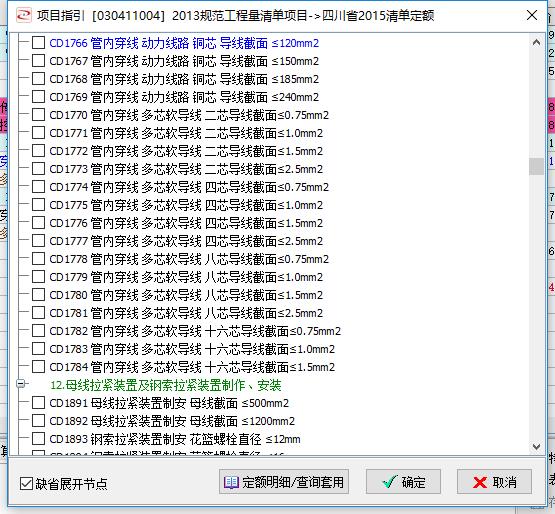
Task: Select row text CD1784 十六芯导线截面≤1.5mm2
Action: point(192,367)
